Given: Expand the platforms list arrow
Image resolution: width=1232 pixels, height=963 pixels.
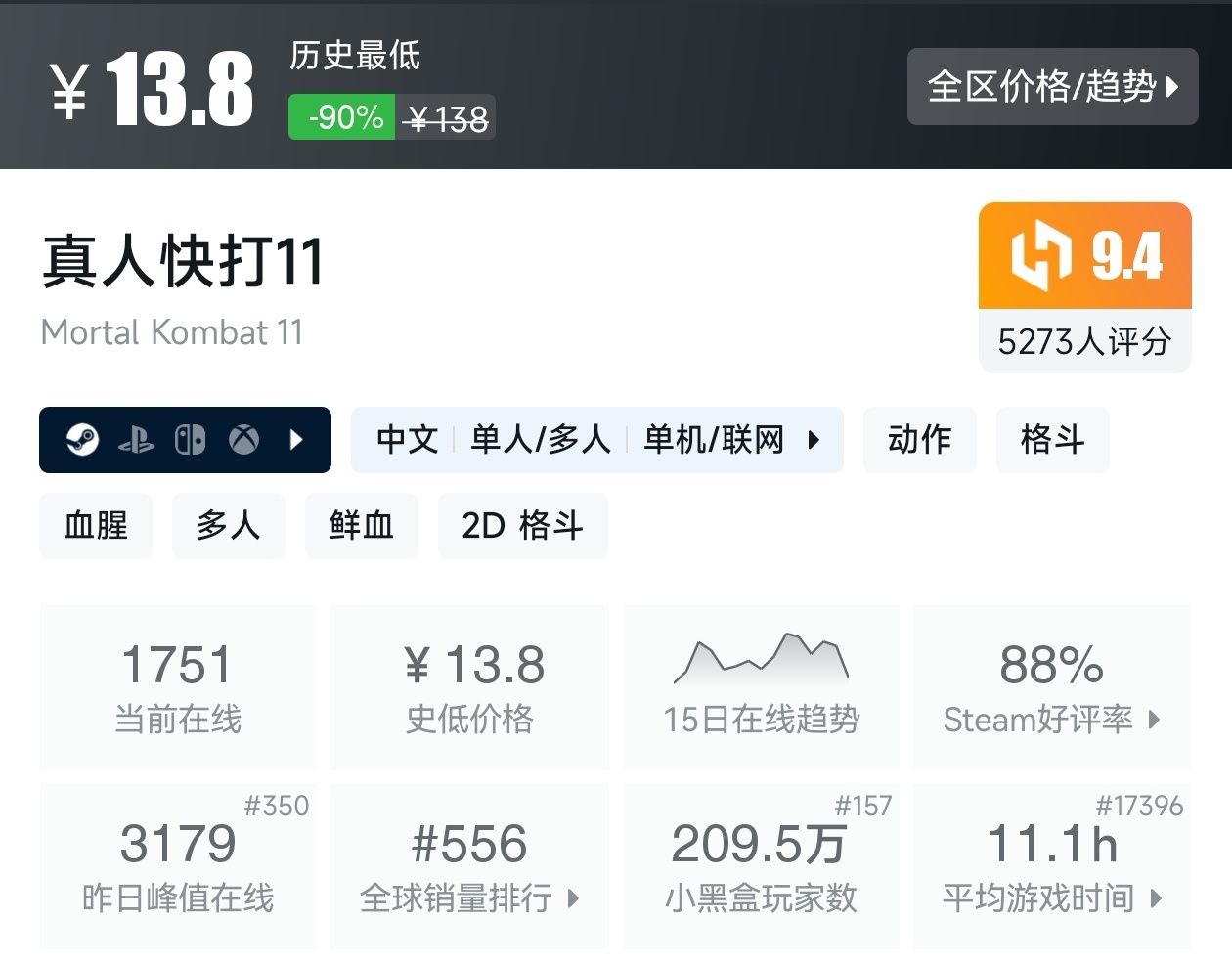Looking at the screenshot, I should (x=297, y=440).
